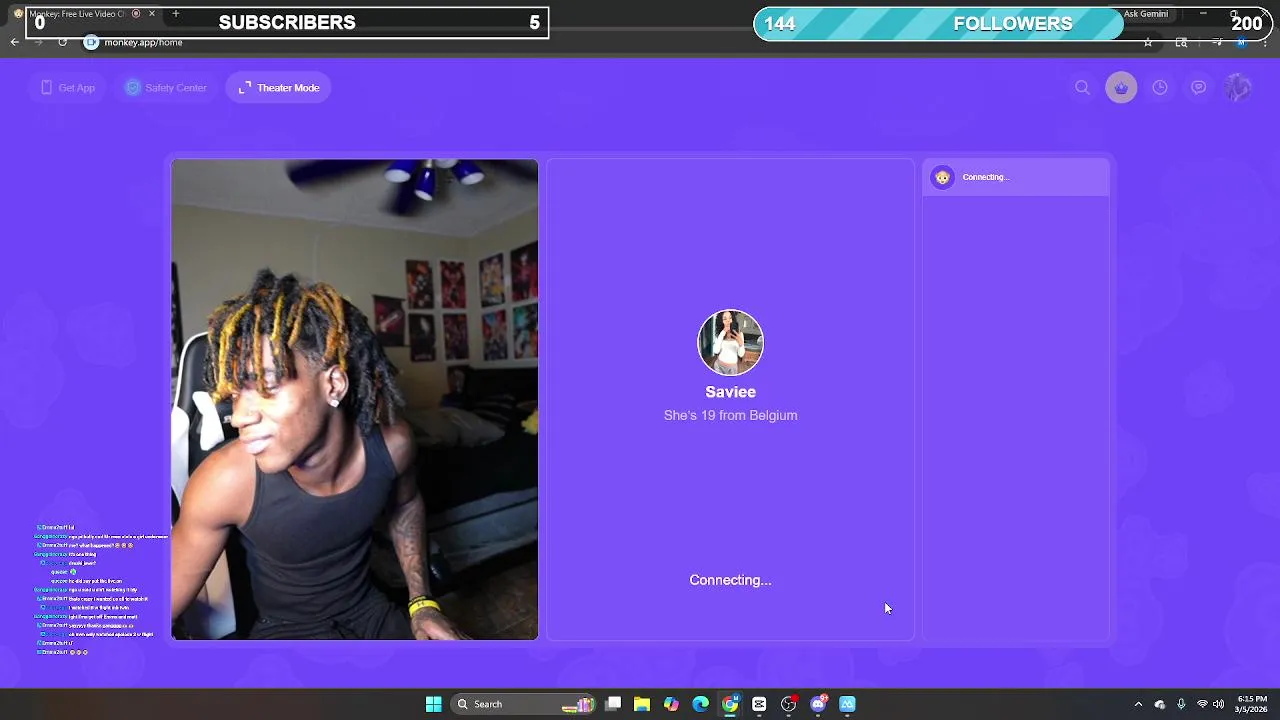Open Discord from taskbar
The image size is (1280, 720).
[x=818, y=704]
